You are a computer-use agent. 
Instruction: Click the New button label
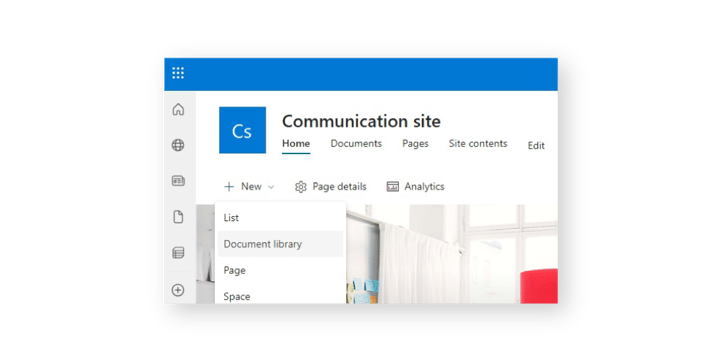pyautogui.click(x=251, y=186)
